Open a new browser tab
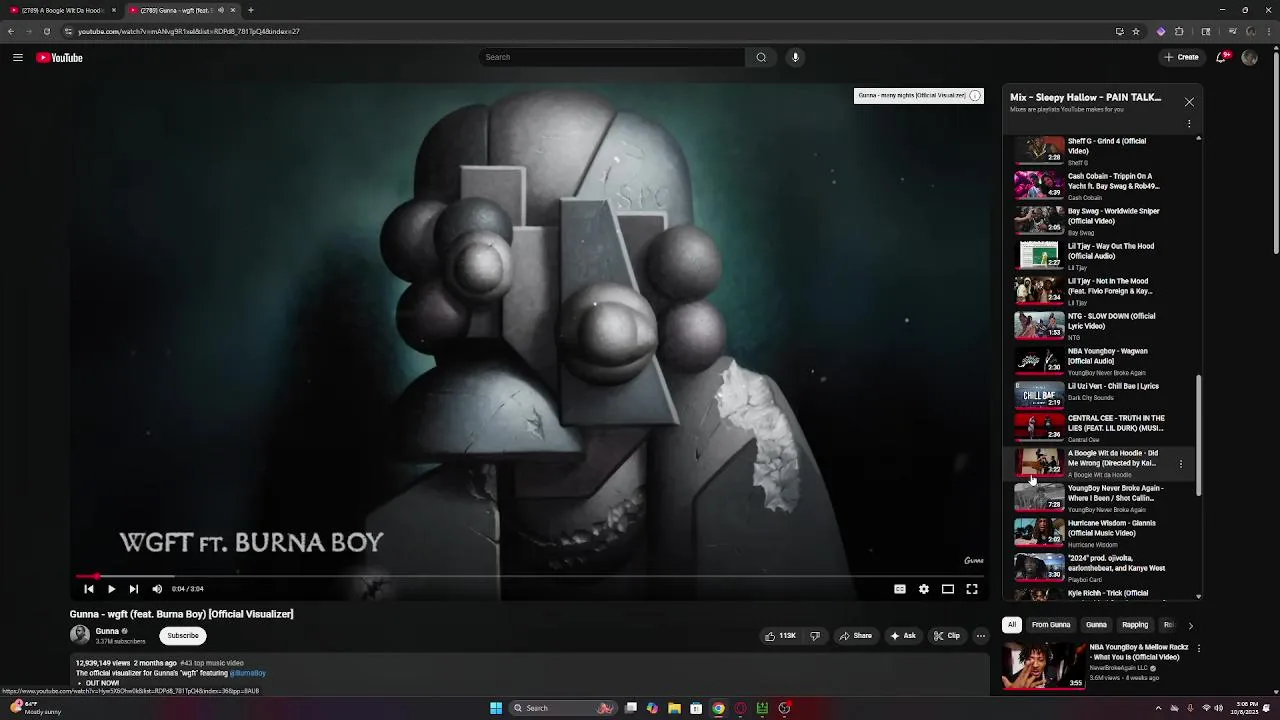Viewport: 1280px width, 720px height. pyautogui.click(x=251, y=10)
